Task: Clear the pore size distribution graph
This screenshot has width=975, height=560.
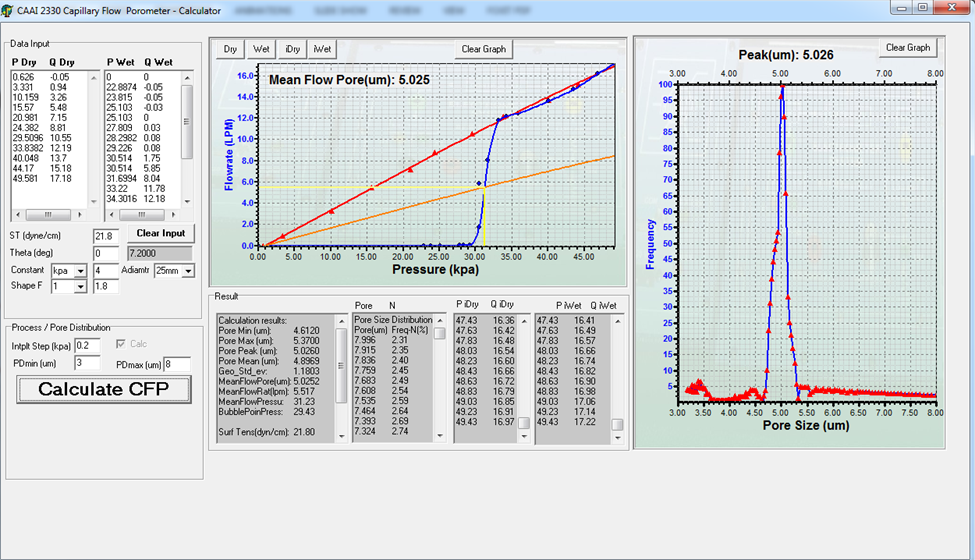Action: [x=908, y=48]
